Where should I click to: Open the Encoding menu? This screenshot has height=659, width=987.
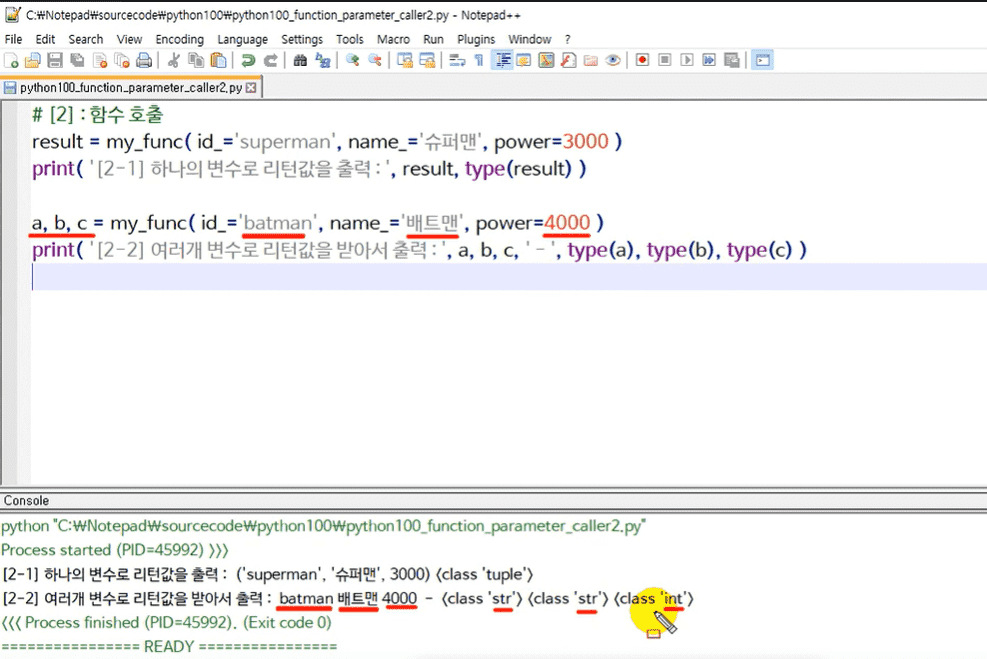point(179,39)
